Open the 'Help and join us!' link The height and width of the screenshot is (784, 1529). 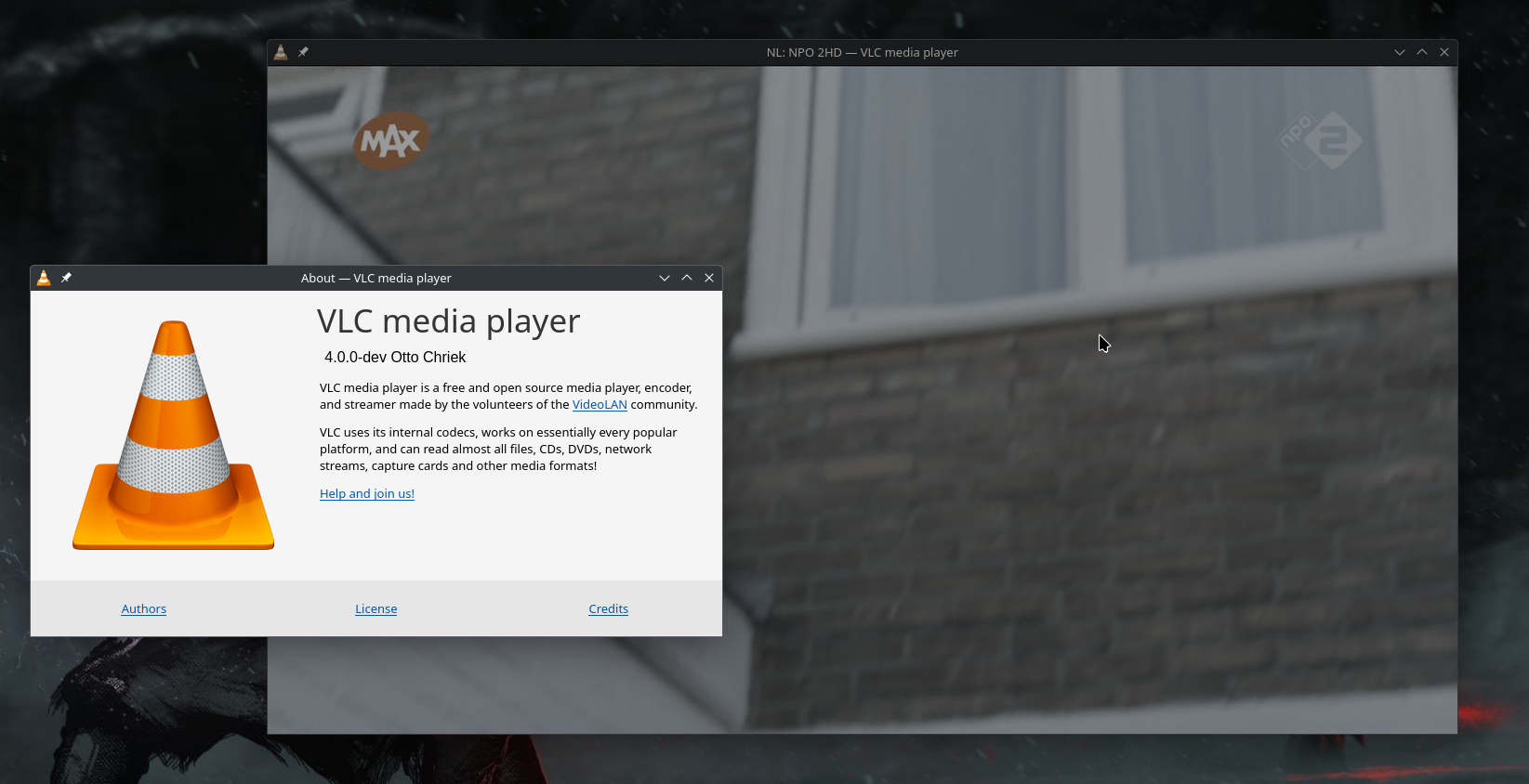pyautogui.click(x=367, y=494)
